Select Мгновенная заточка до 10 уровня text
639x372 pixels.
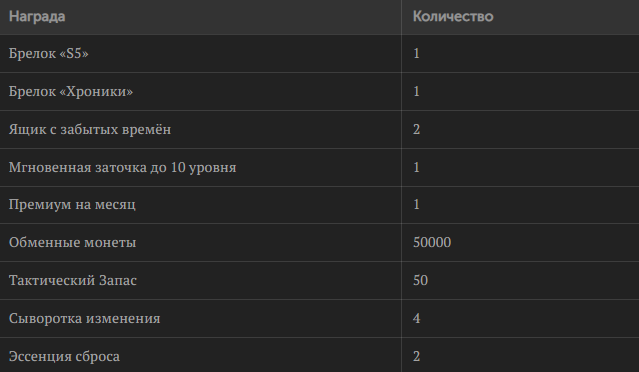pyautogui.click(x=123, y=167)
